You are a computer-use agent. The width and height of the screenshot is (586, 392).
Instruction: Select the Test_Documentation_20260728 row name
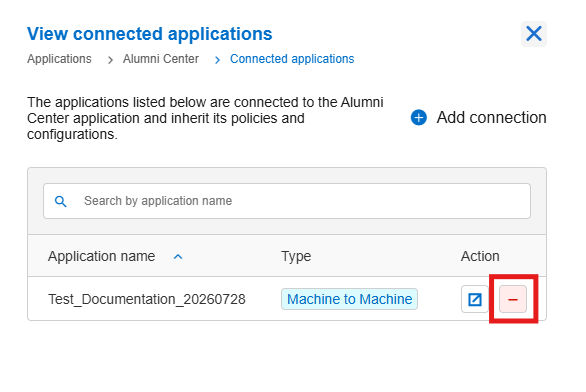point(147,299)
